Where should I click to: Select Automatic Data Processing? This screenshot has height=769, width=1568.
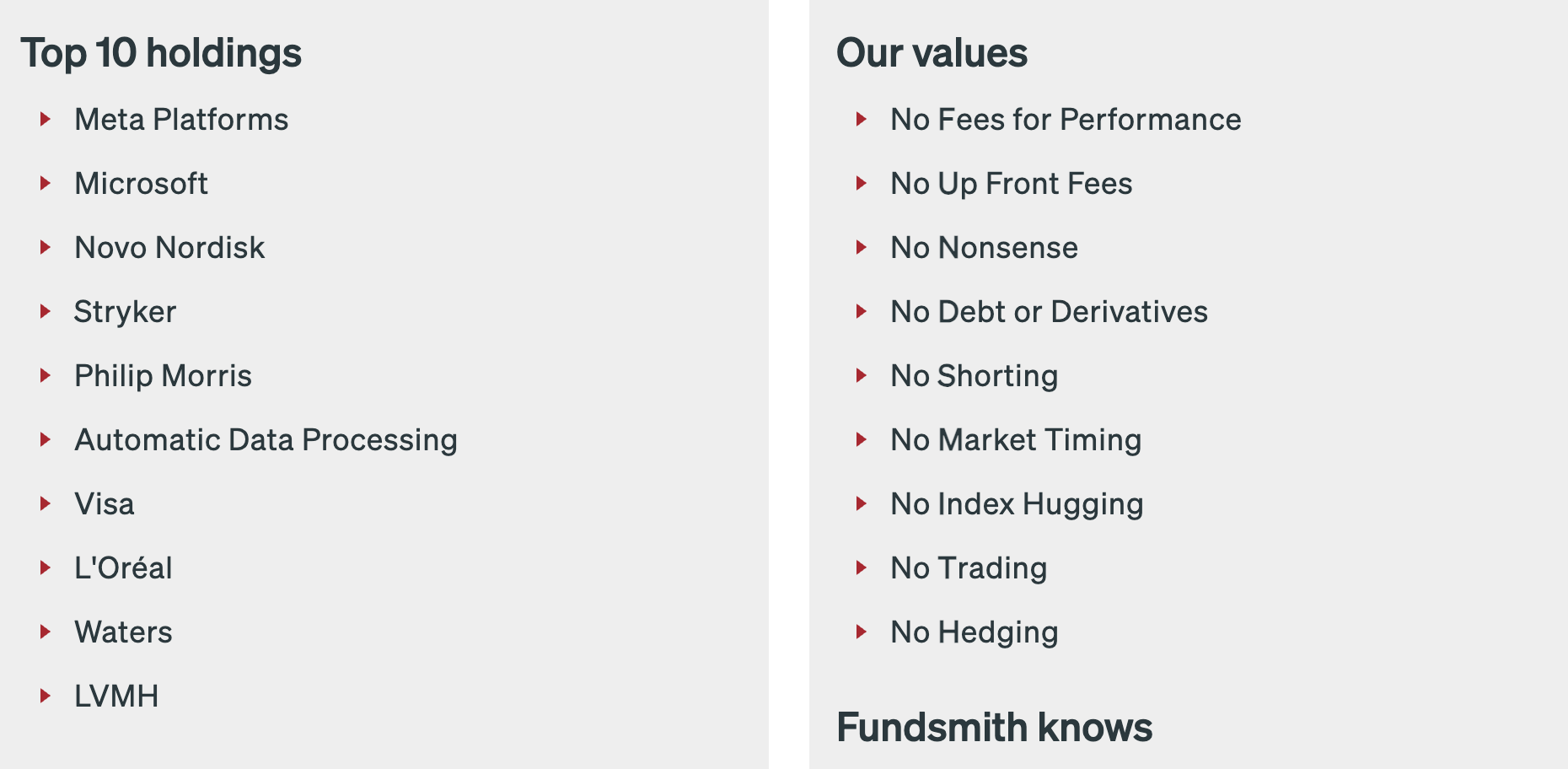pos(266,440)
